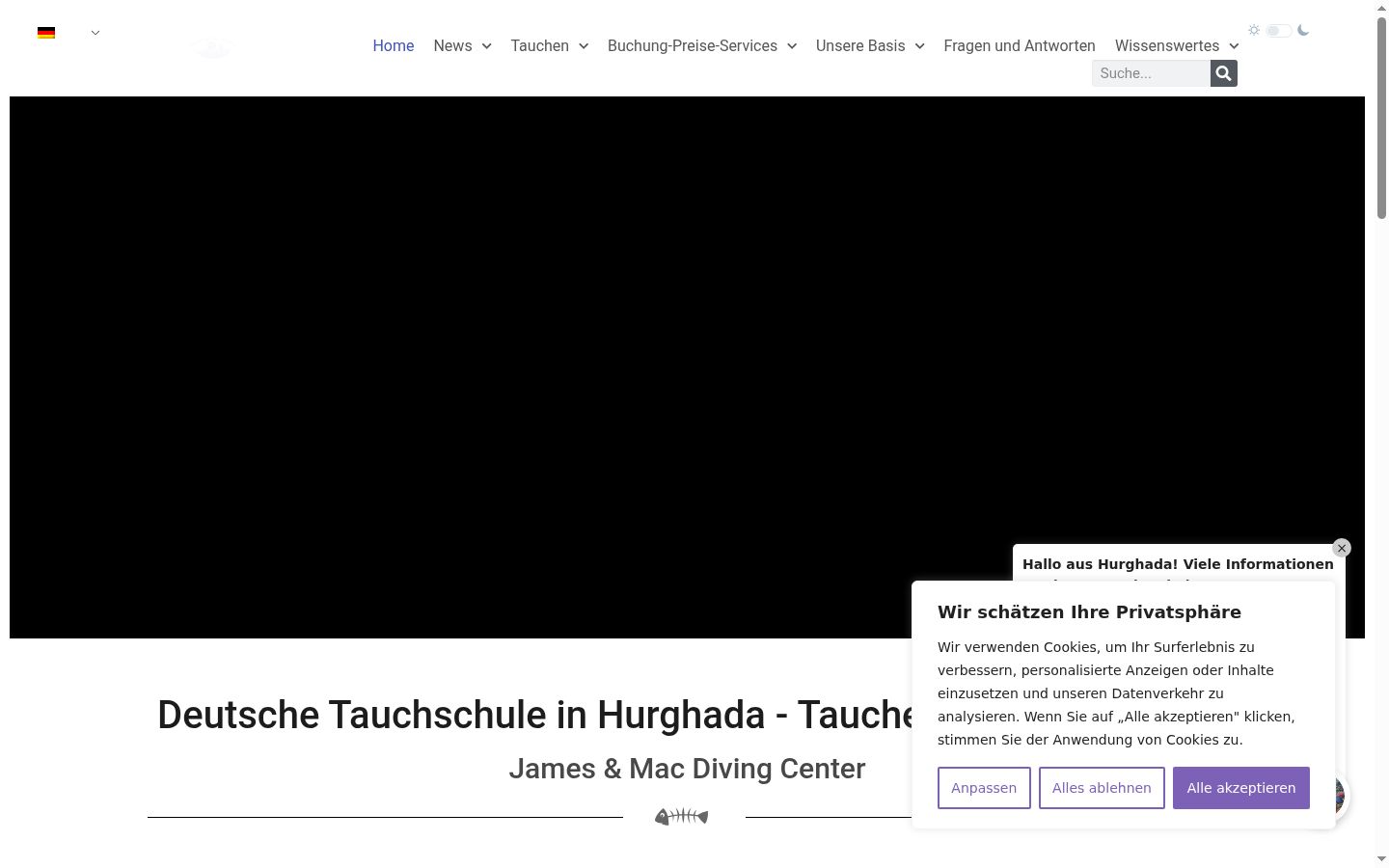Accept cookies with Alle akzeptieren
This screenshot has width=1389, height=868.
(x=1241, y=788)
